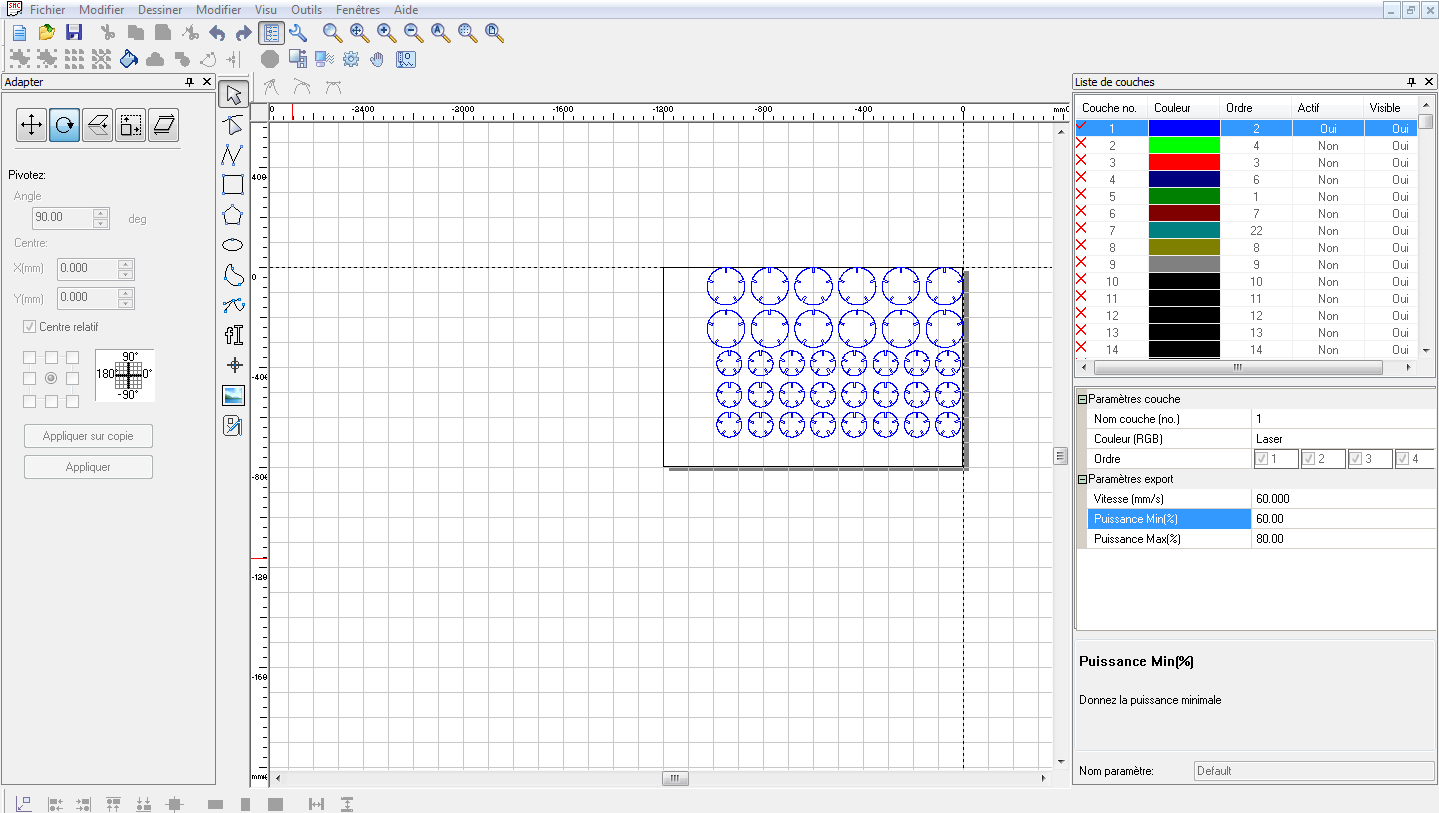Image resolution: width=1439 pixels, height=813 pixels.
Task: Open the Dessiner menu
Action: click(160, 10)
